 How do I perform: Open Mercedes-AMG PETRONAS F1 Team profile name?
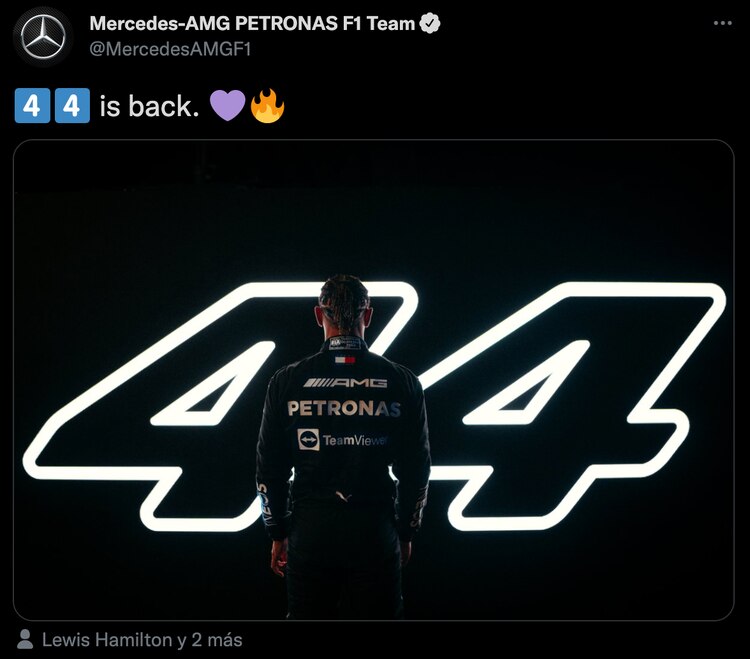point(252,23)
